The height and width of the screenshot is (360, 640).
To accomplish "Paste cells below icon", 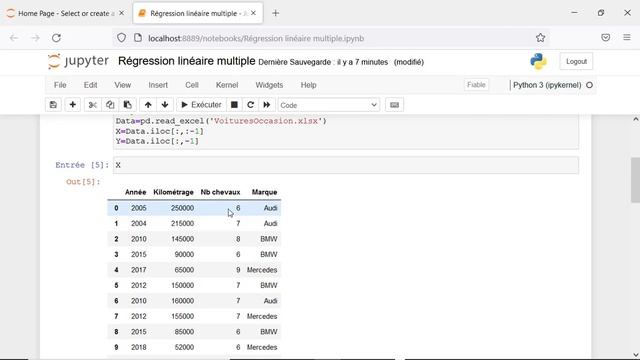I will (127, 105).
